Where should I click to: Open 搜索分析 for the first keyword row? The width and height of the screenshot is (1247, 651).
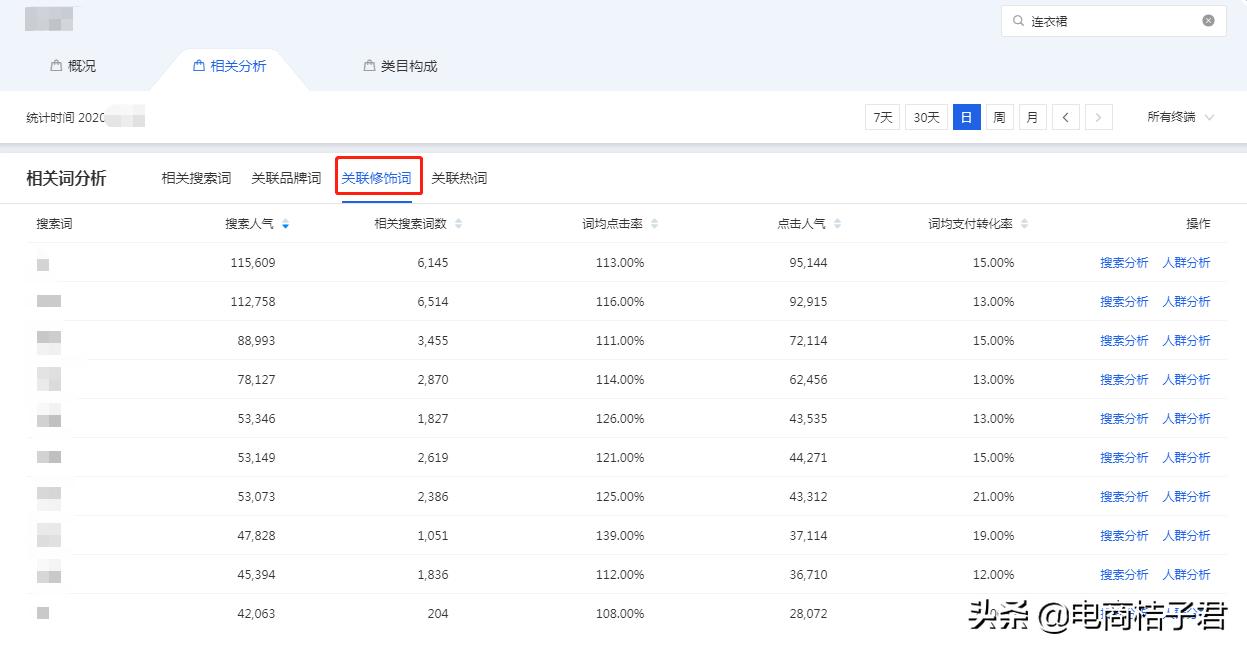pyautogui.click(x=1123, y=262)
